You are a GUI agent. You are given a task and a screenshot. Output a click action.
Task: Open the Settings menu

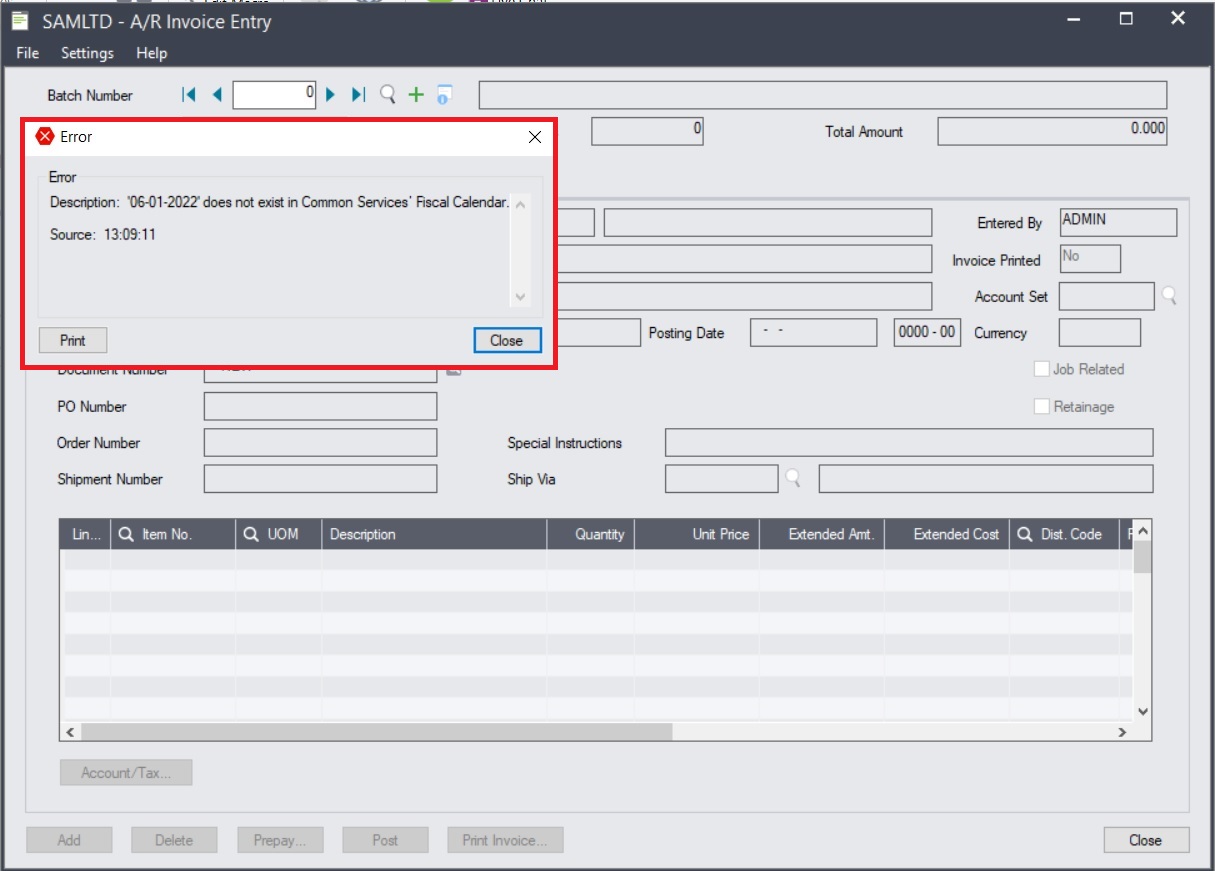tap(86, 53)
